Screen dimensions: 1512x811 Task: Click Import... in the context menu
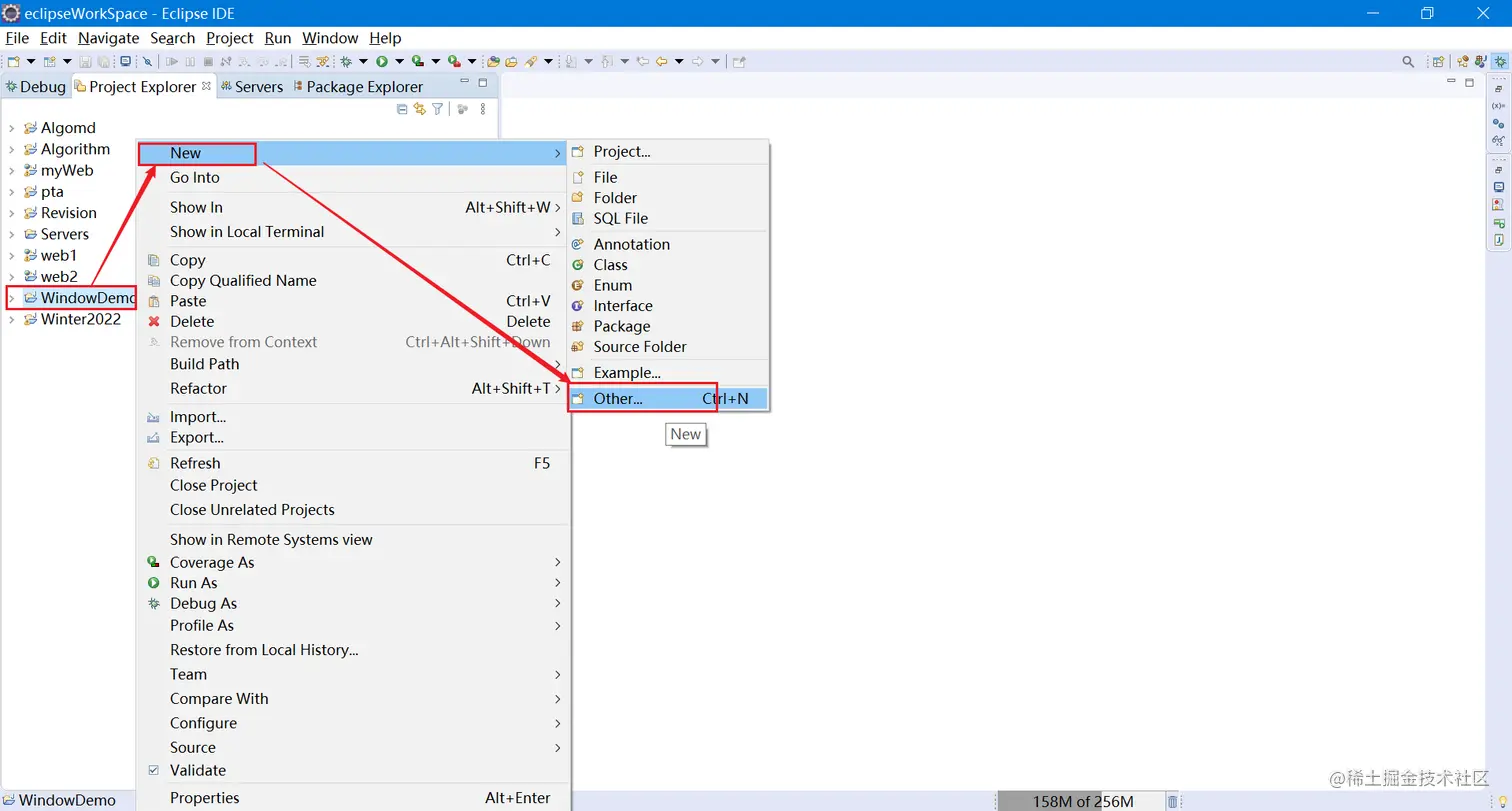pyautogui.click(x=354, y=417)
